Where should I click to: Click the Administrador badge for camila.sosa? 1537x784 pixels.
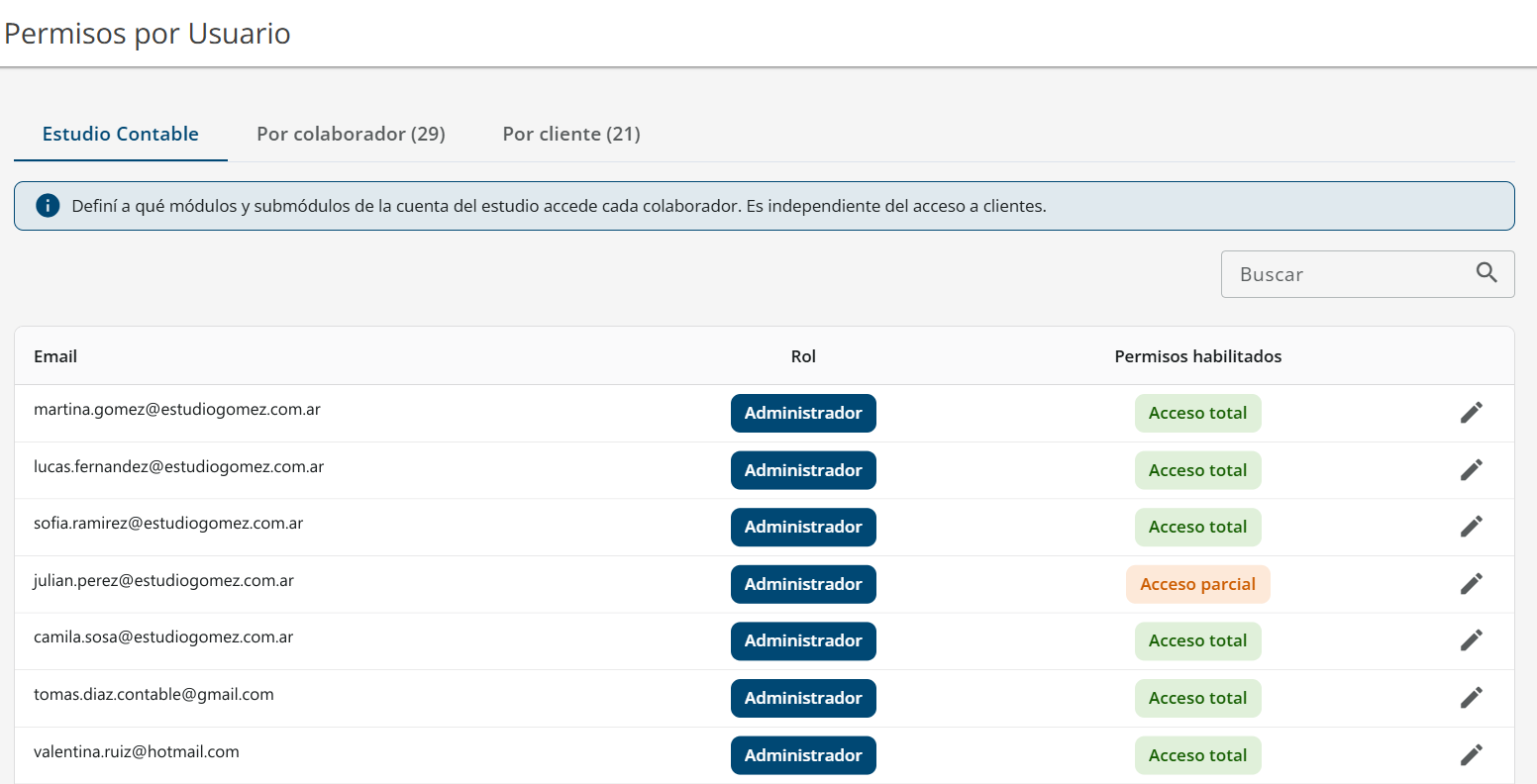click(803, 640)
